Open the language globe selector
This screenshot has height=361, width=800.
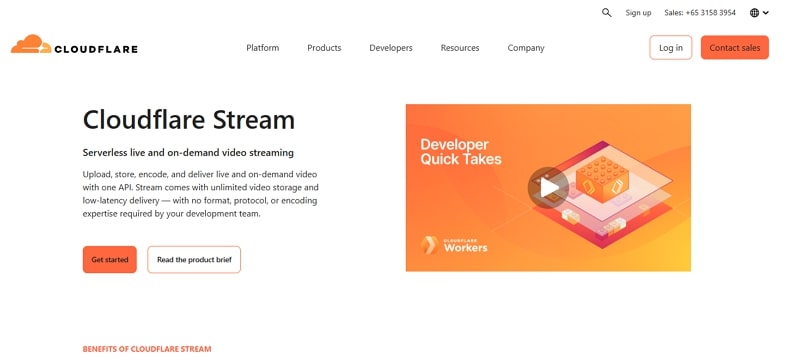(x=759, y=13)
